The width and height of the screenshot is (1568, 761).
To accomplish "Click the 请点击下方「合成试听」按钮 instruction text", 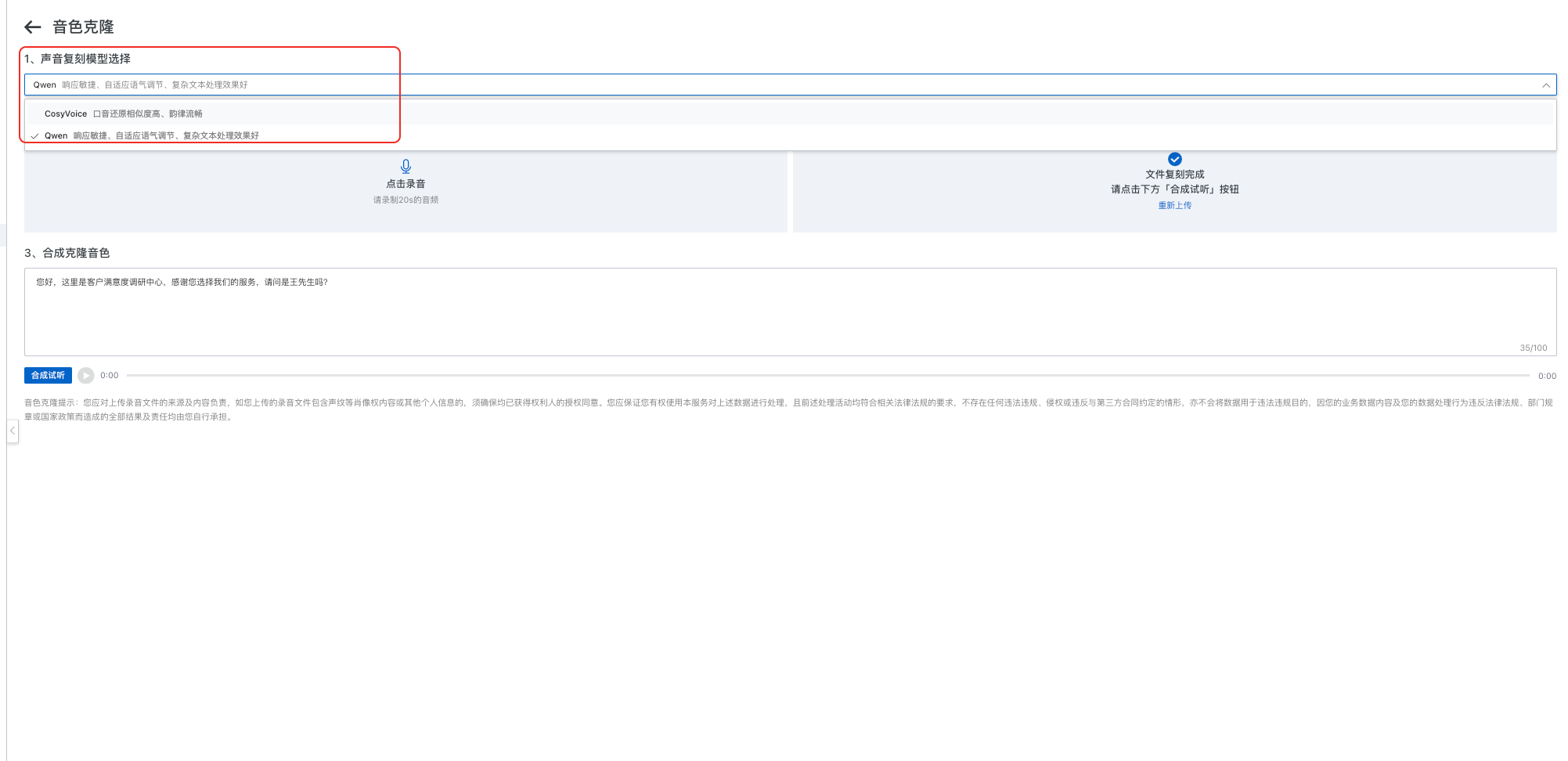I will click(x=1175, y=189).
